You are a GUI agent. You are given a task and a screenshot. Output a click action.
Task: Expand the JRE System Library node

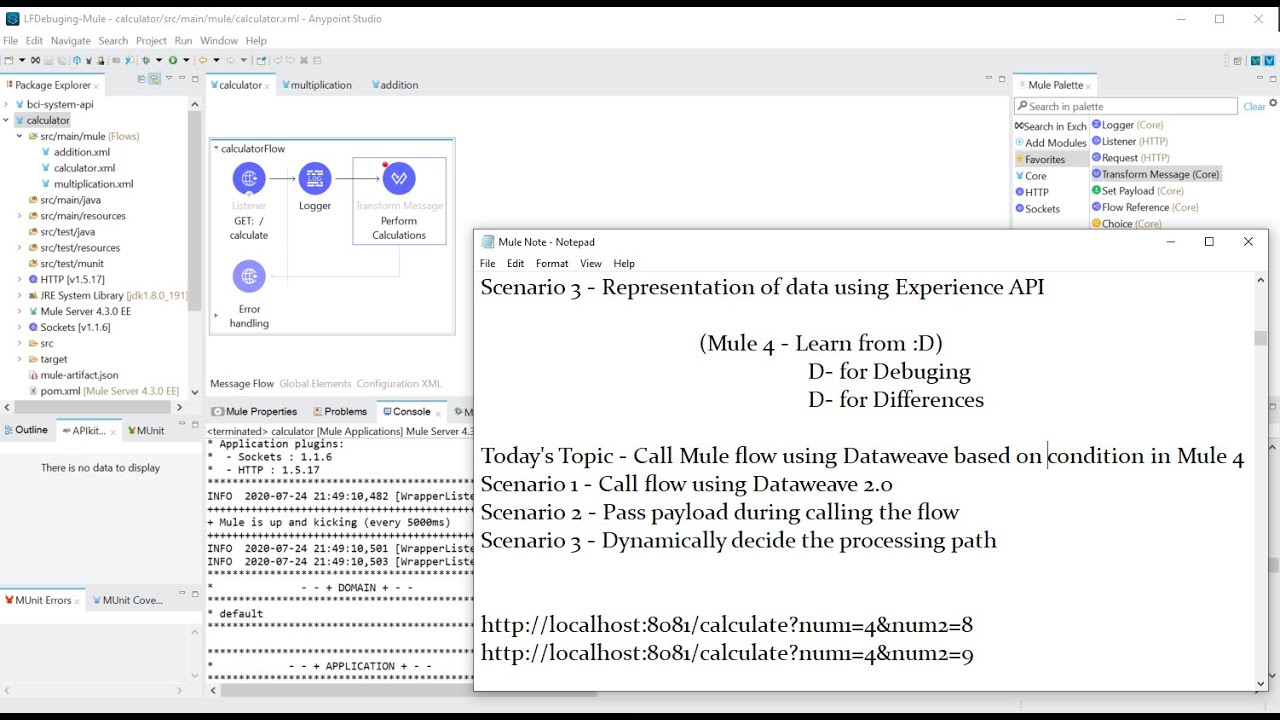[19, 295]
